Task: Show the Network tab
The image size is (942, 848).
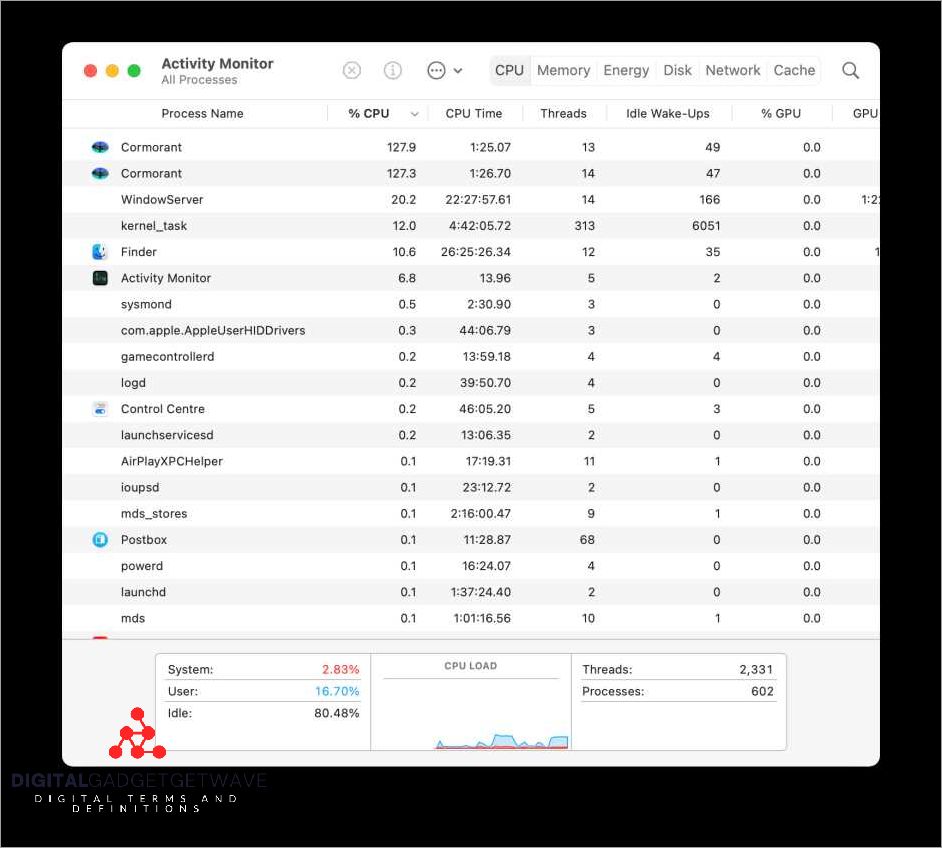Action: click(733, 70)
